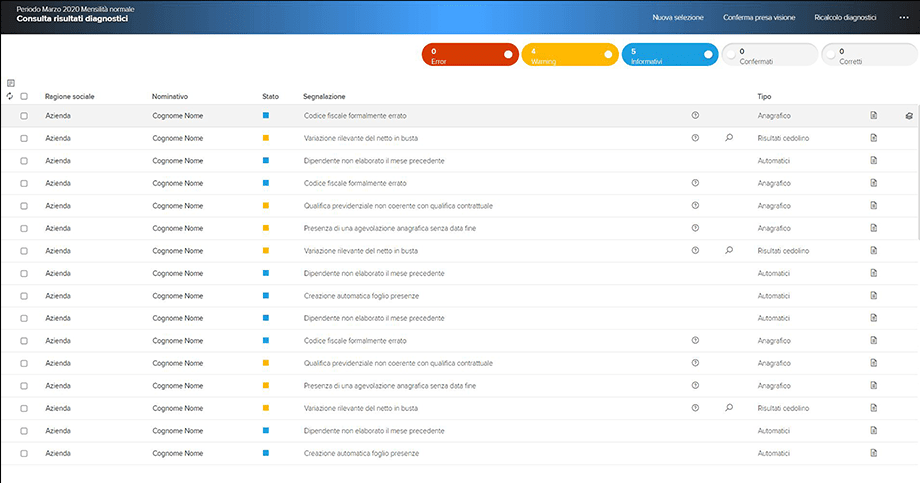Open magnifier in first Variazione rilevante row
Viewport: 920px width, 483px height.
click(729, 138)
